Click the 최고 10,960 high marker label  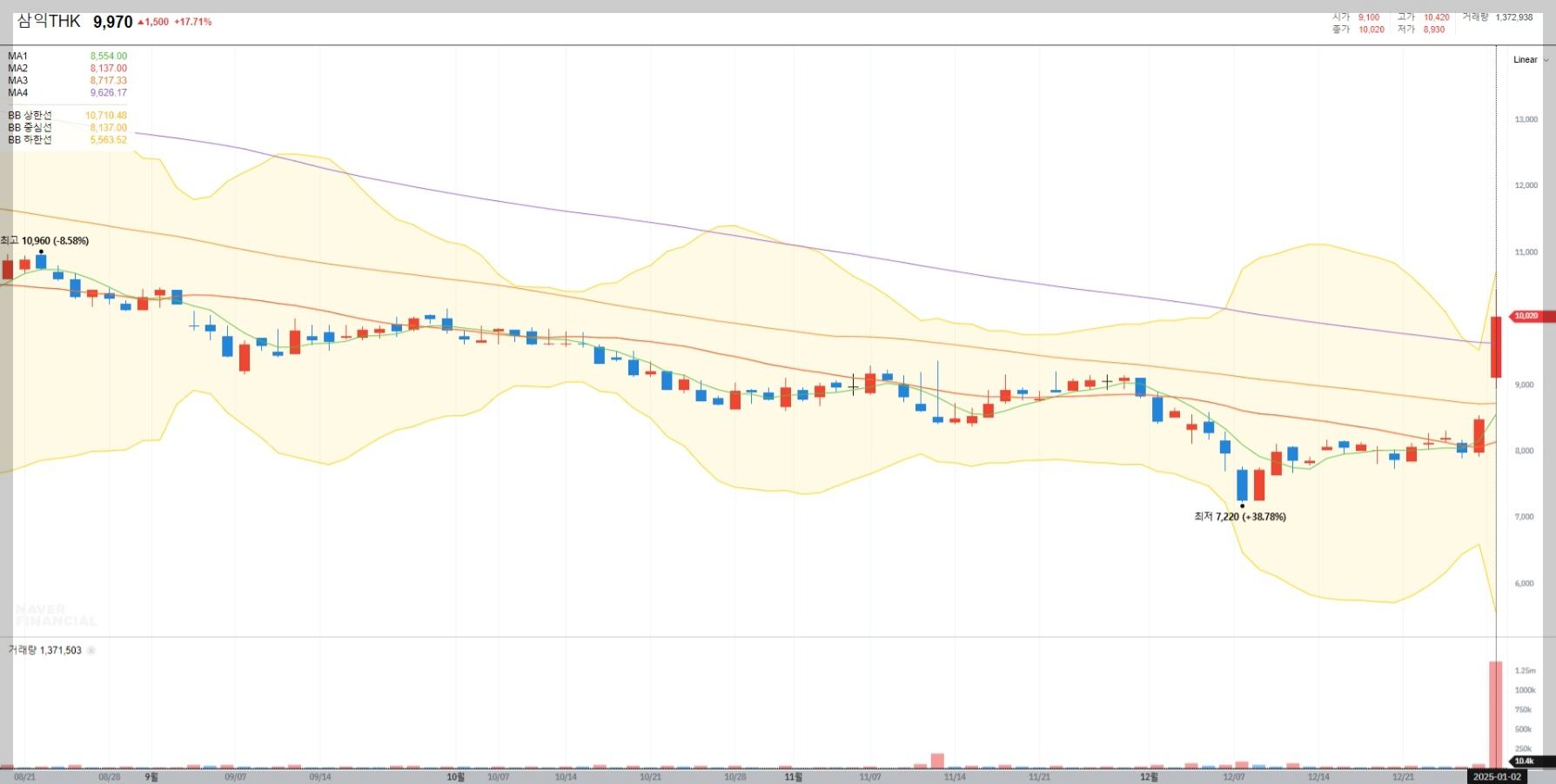point(44,240)
